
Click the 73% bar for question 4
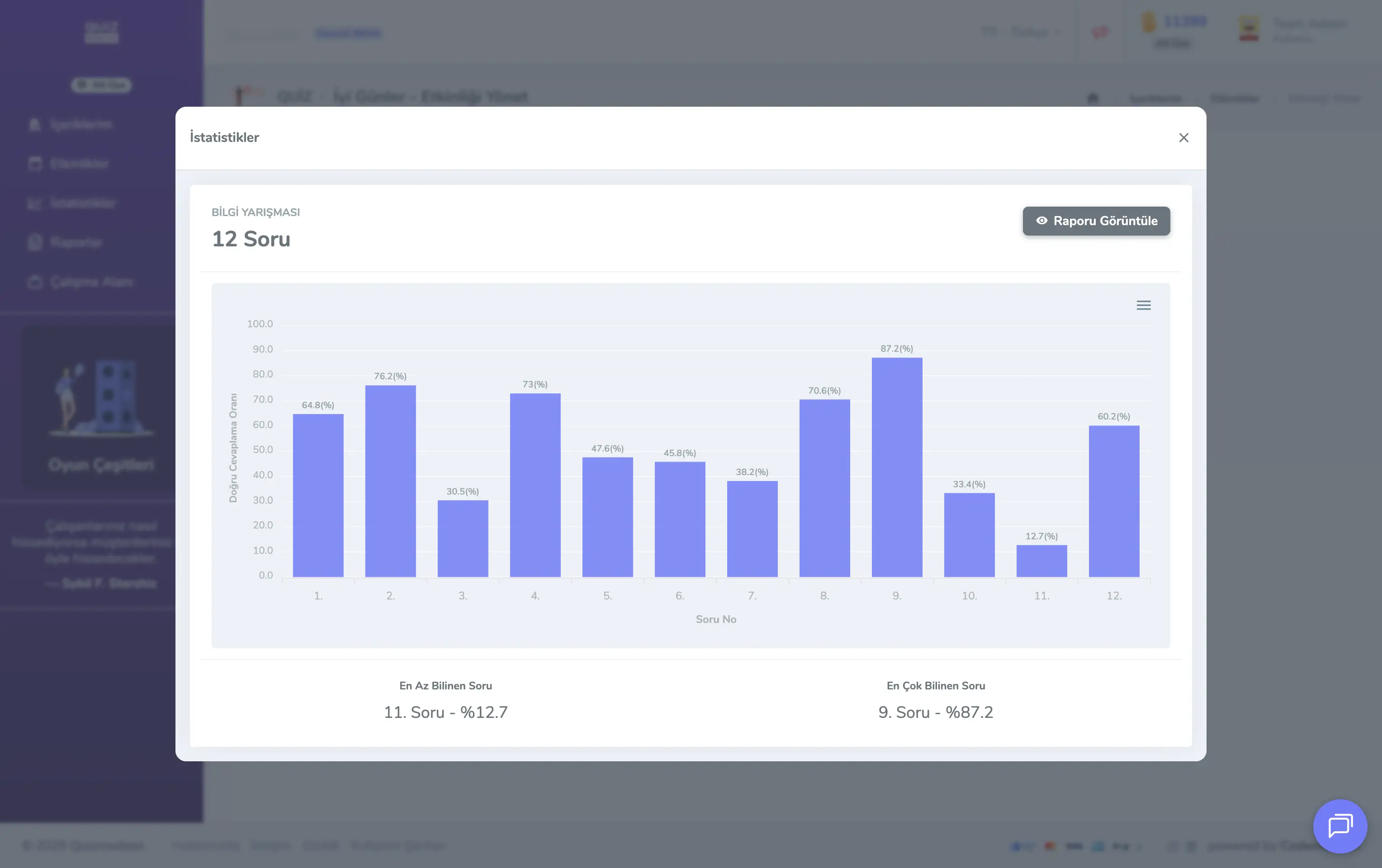[x=535, y=485]
